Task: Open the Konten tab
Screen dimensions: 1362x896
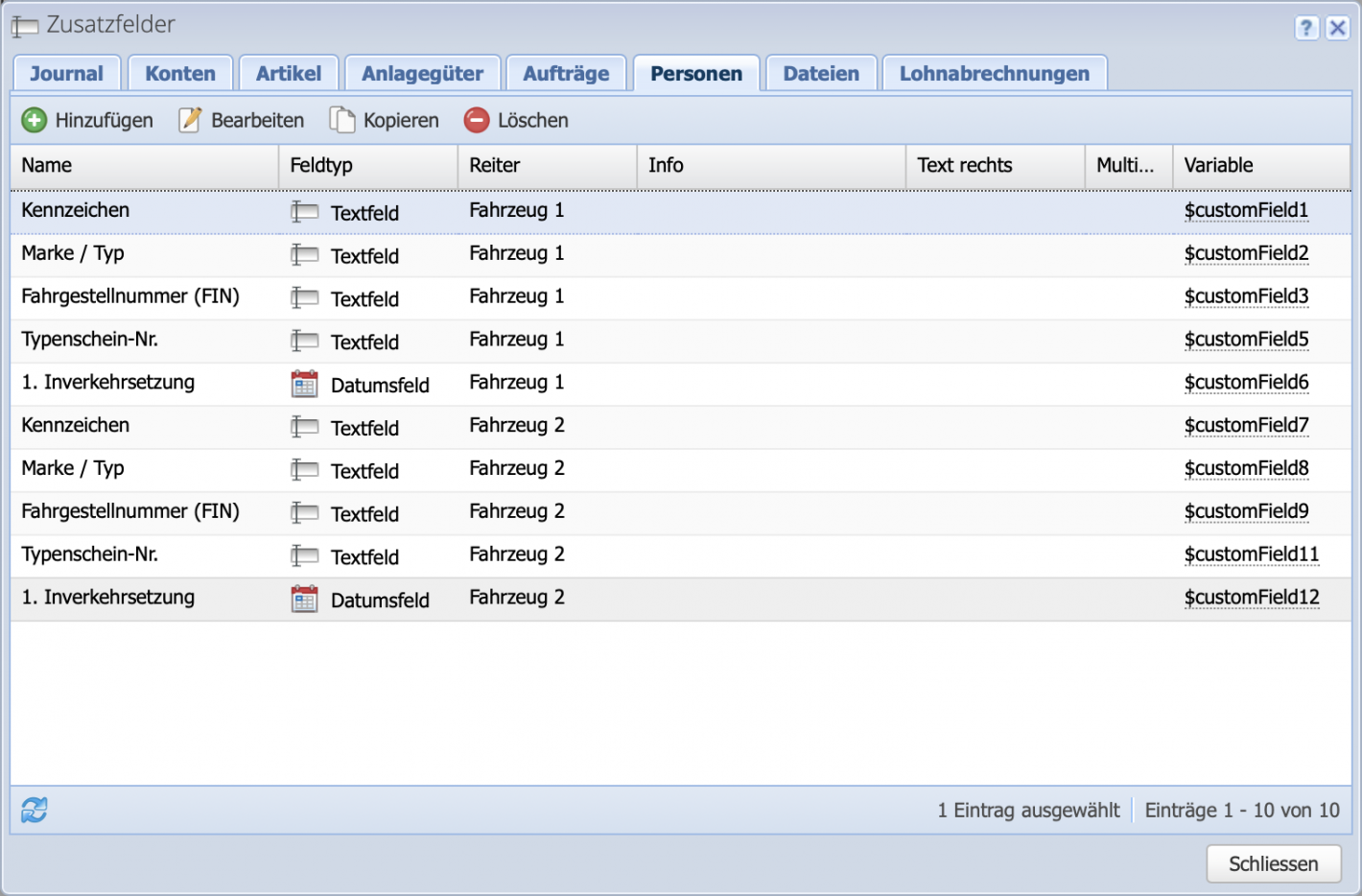Action: pos(179,72)
